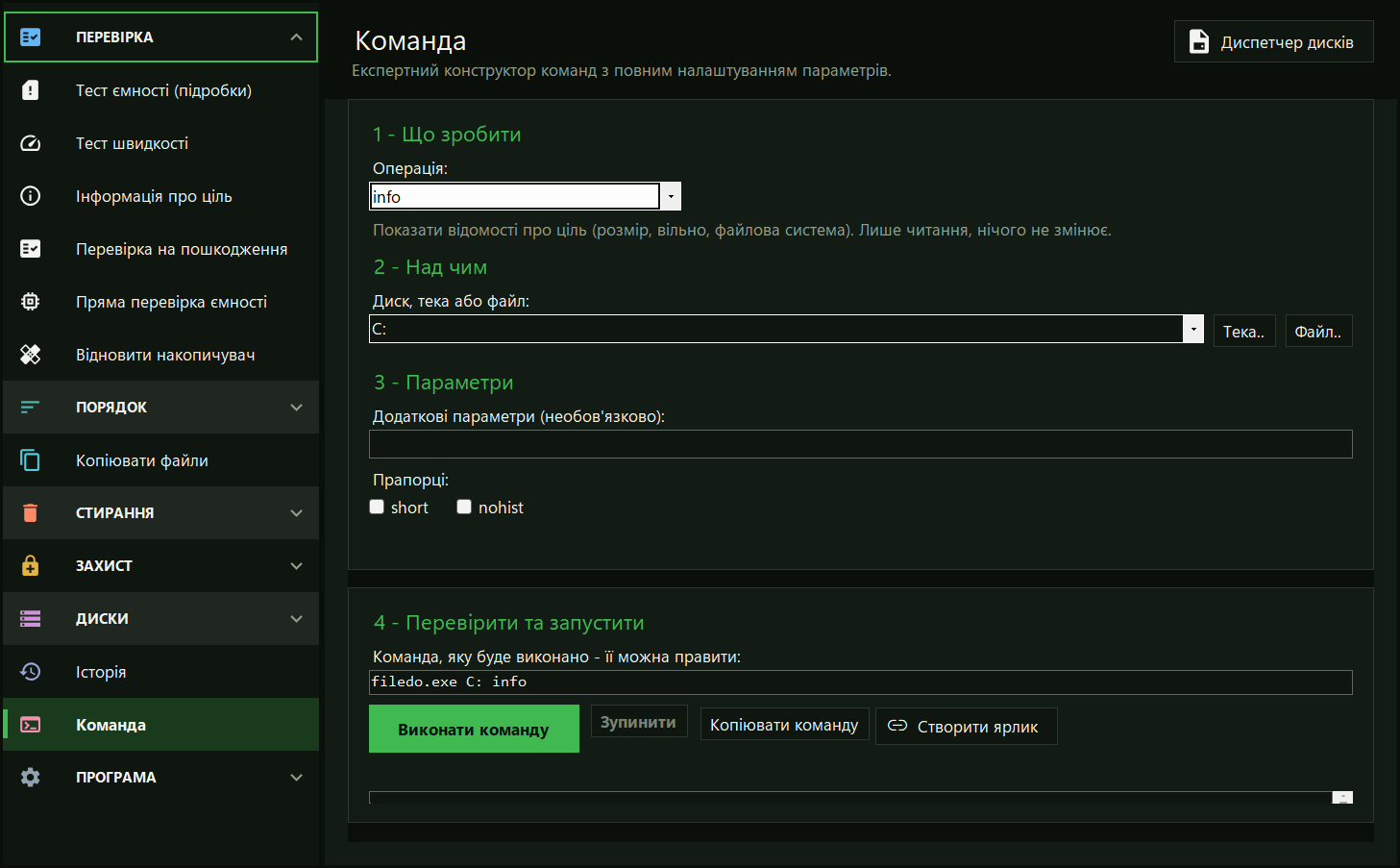Open Копіювати файли menu item
The image size is (1400, 868).
click(x=161, y=460)
